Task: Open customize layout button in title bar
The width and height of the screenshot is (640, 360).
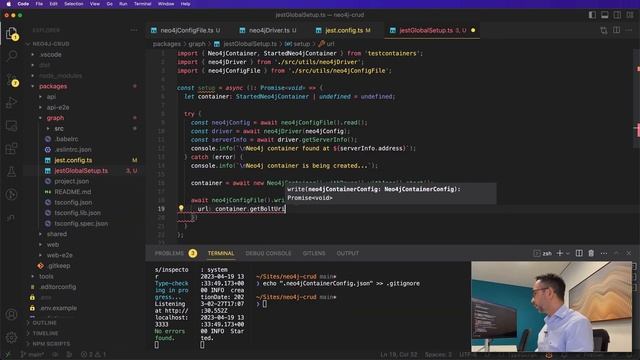Action: click(630, 15)
